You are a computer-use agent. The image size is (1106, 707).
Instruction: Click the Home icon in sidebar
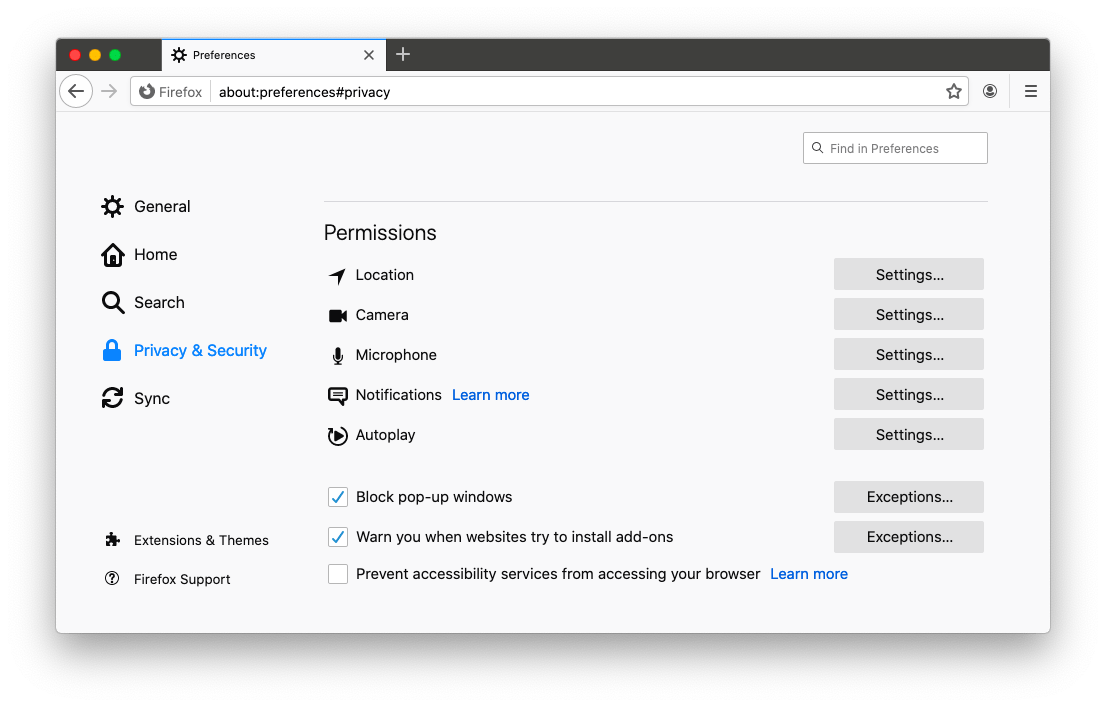[x=113, y=254]
